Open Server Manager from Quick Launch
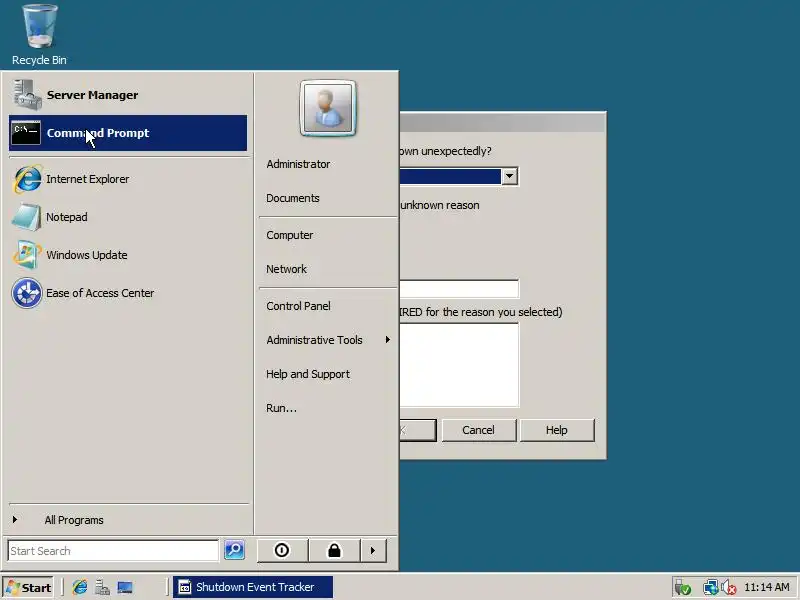Viewport: 800px width, 600px height. 103,588
